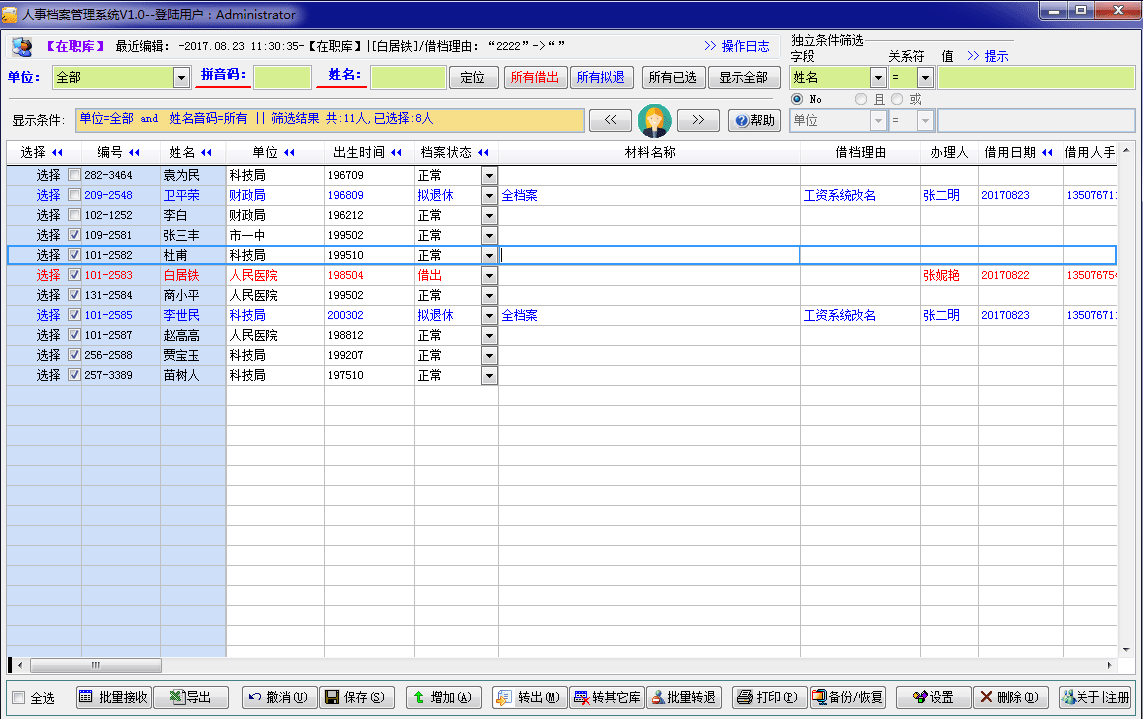
Task: Open 关于|注册 about dialog
Action: click(1096, 697)
